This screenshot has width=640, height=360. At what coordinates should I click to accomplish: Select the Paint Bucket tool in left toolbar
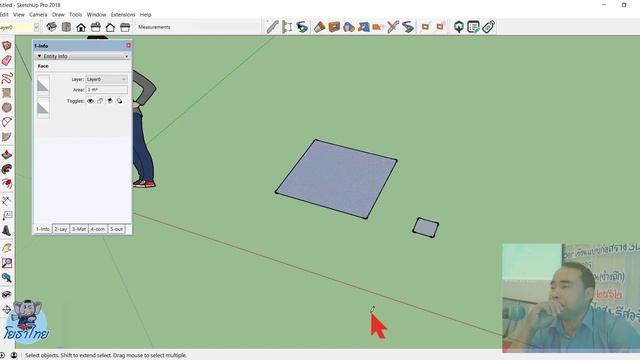tap(7, 46)
